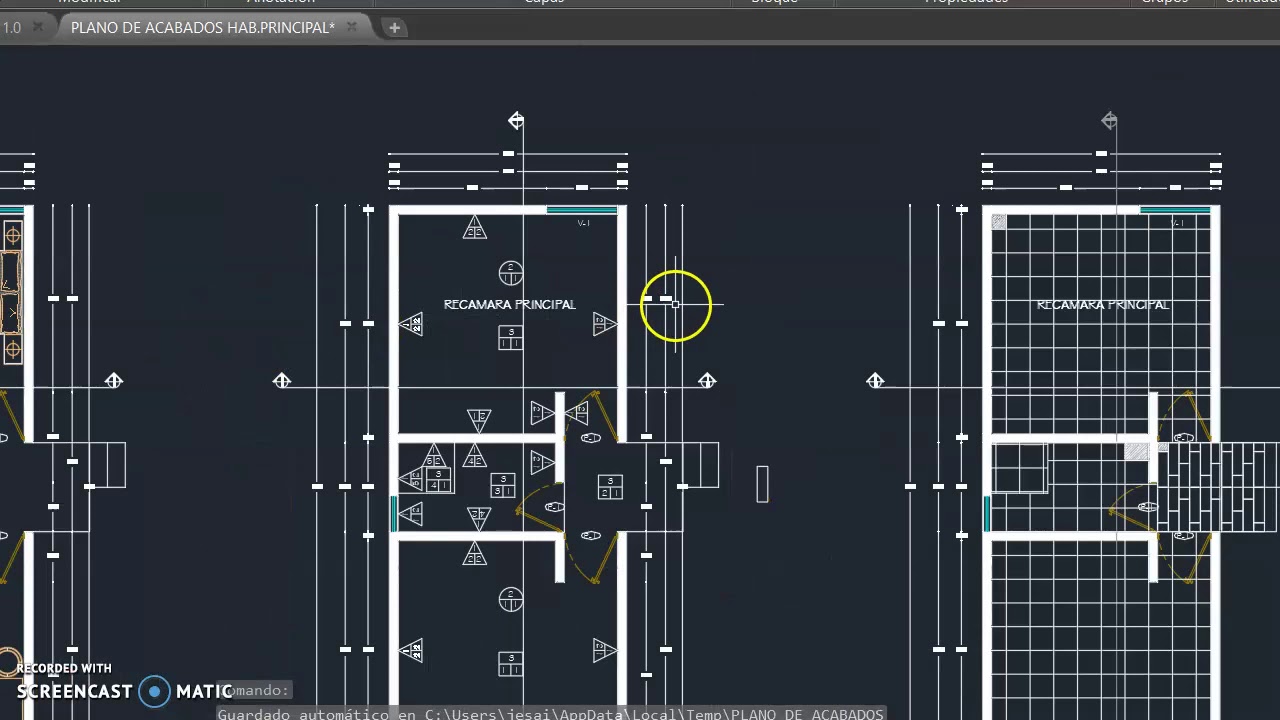Click the 'Guardado automático en C:\Users' command history line

coord(551,713)
